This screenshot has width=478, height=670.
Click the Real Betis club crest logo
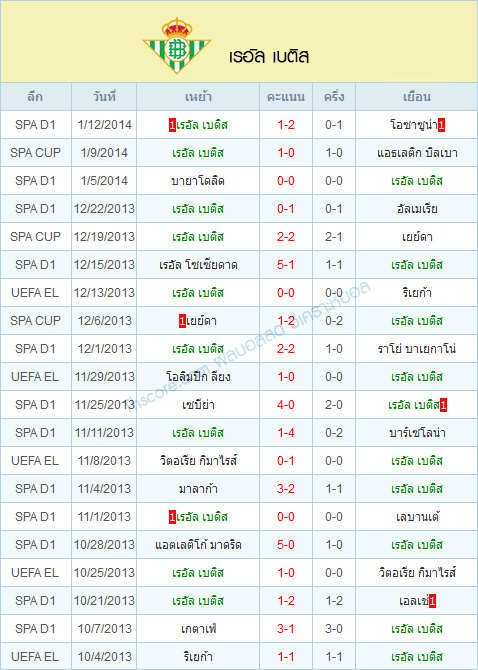pyautogui.click(x=177, y=45)
